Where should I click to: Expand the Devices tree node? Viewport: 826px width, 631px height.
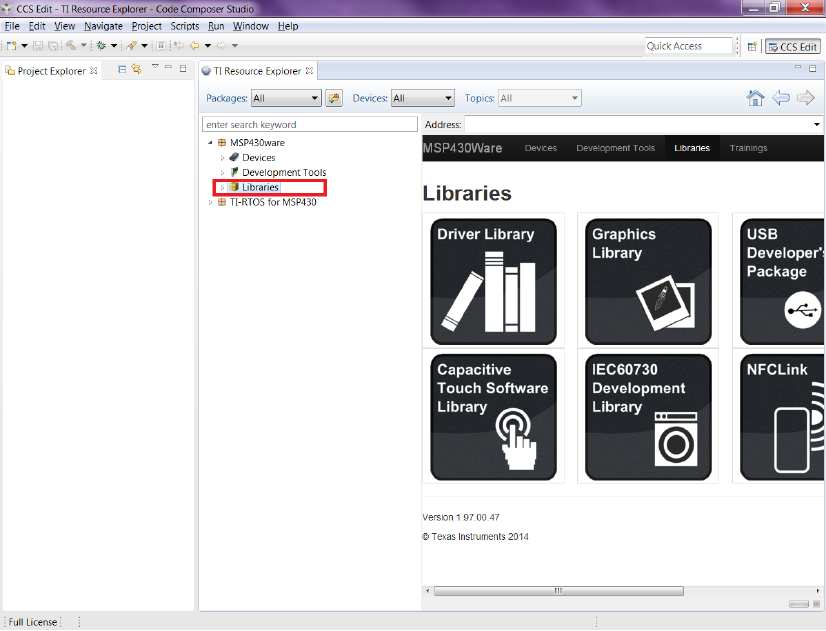[x=222, y=157]
